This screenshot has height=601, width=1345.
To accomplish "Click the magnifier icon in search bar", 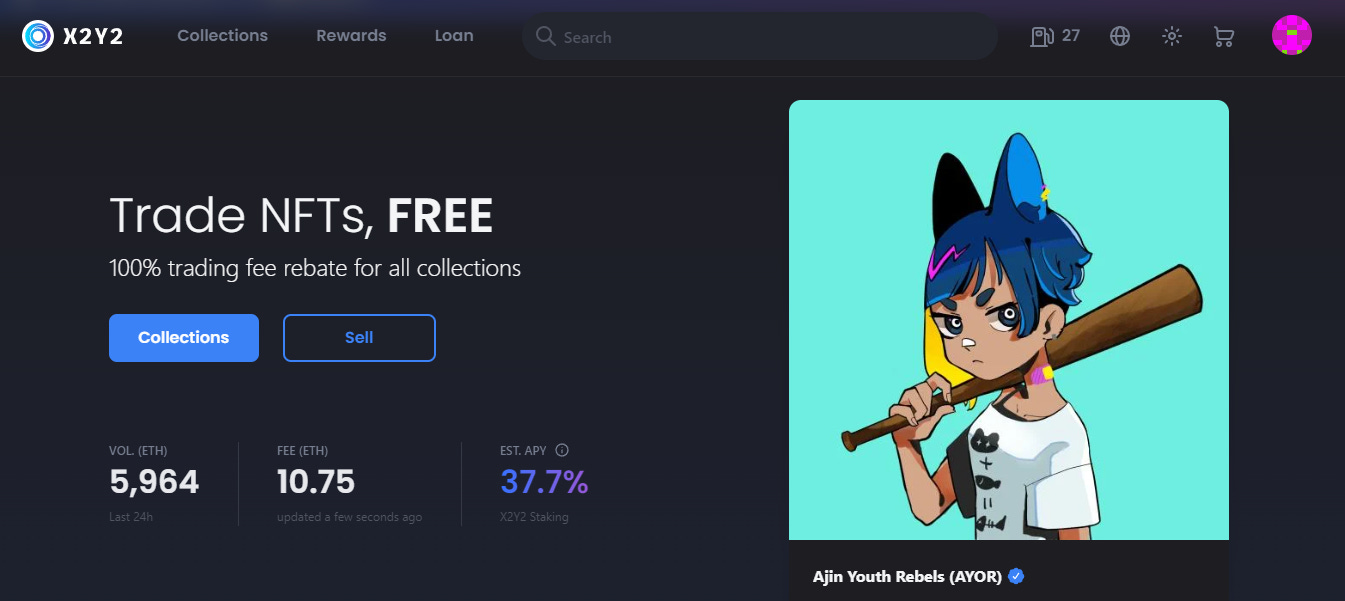I will (545, 36).
